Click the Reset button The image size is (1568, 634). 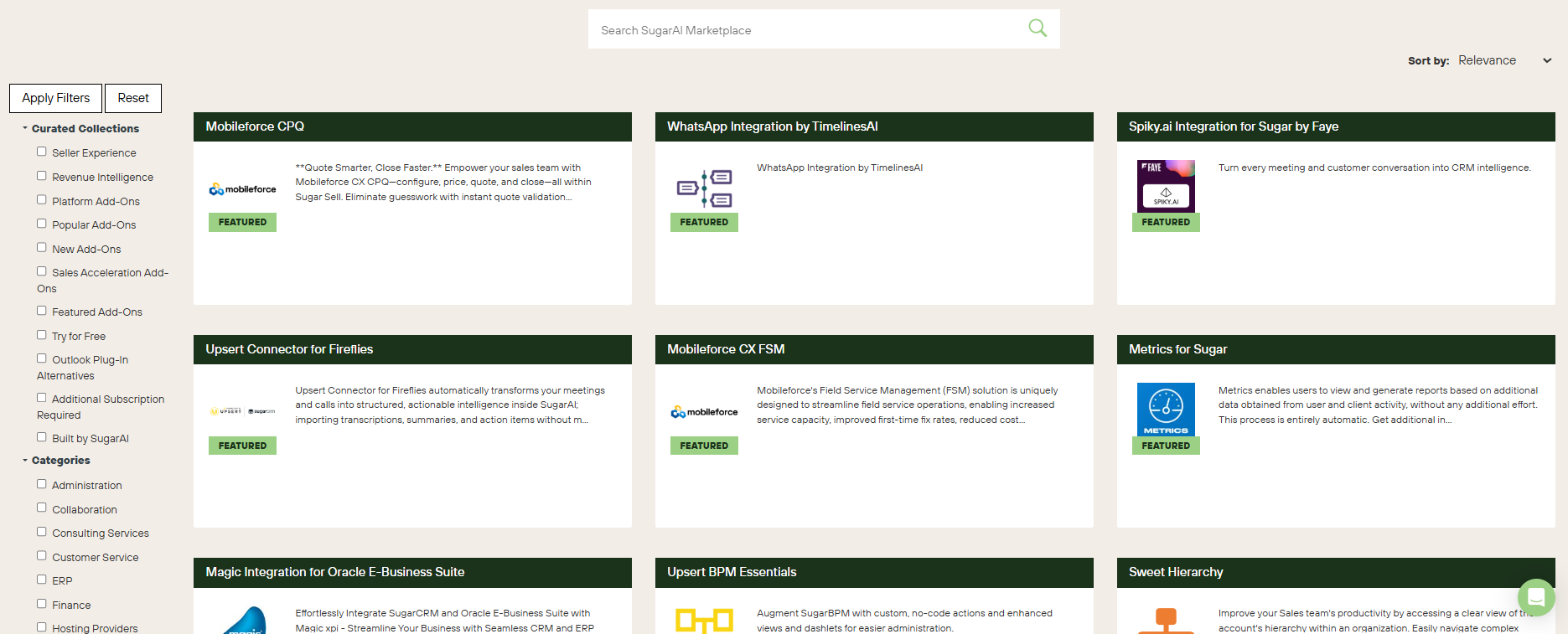click(x=133, y=98)
